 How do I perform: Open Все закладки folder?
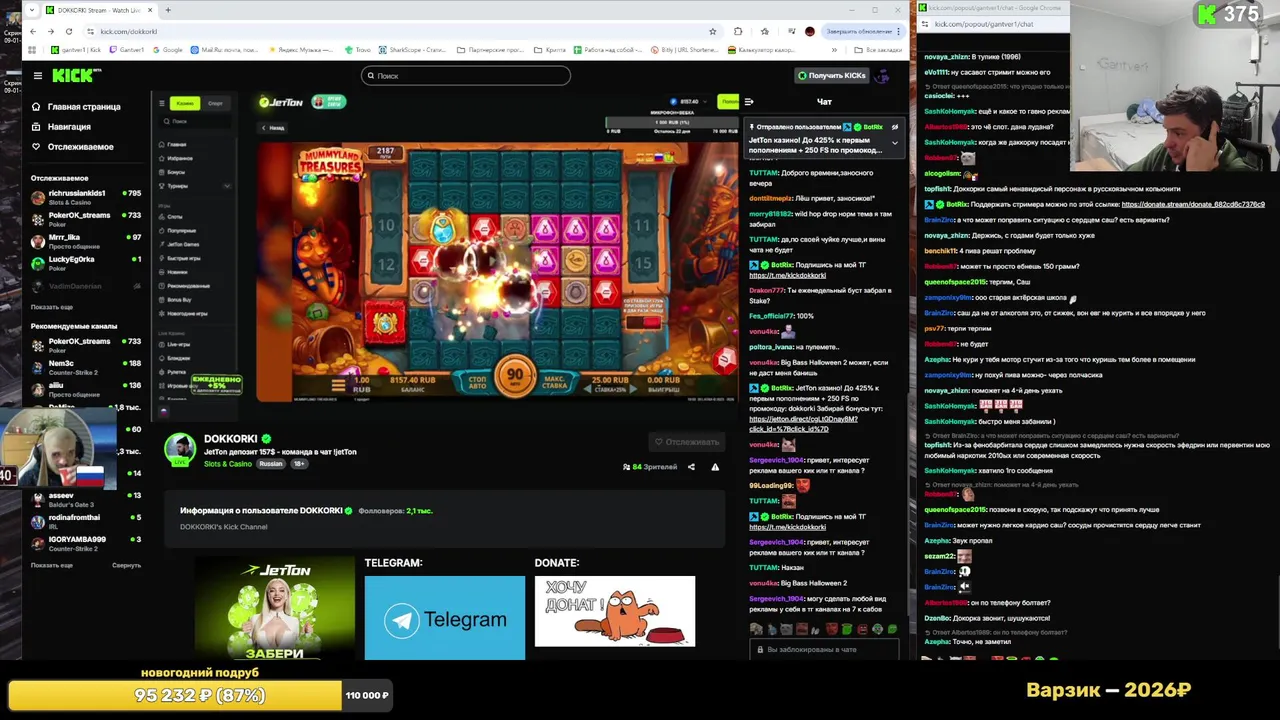[x=878, y=49]
